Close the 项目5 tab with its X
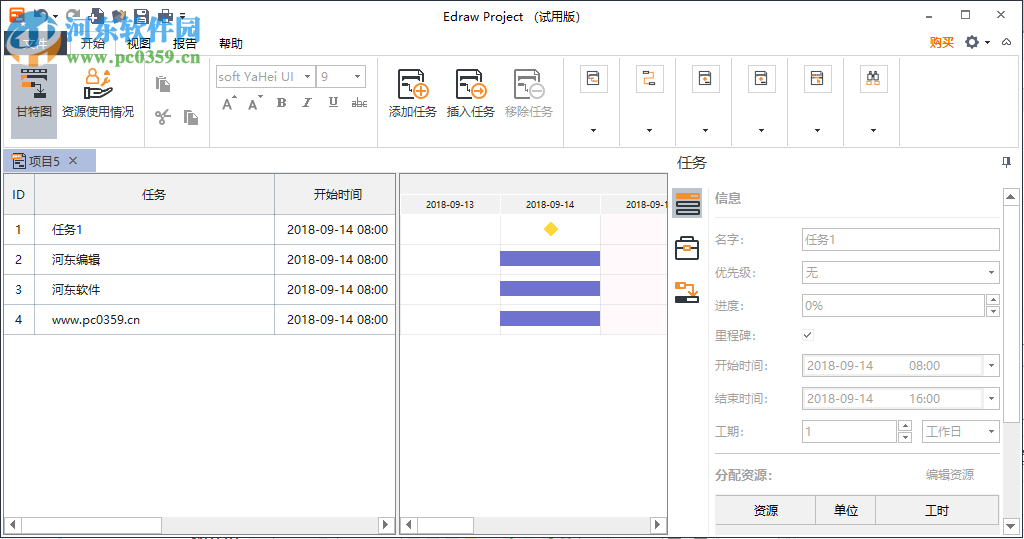Screen dimensions: 1024x539 click(73, 161)
